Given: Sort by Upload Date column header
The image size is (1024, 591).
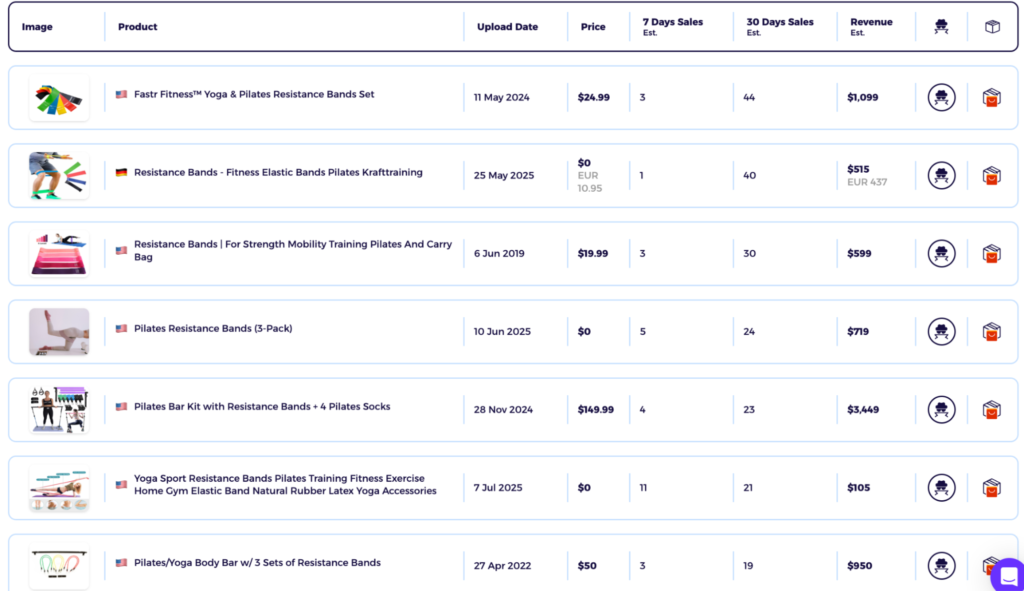Looking at the screenshot, I should [507, 27].
